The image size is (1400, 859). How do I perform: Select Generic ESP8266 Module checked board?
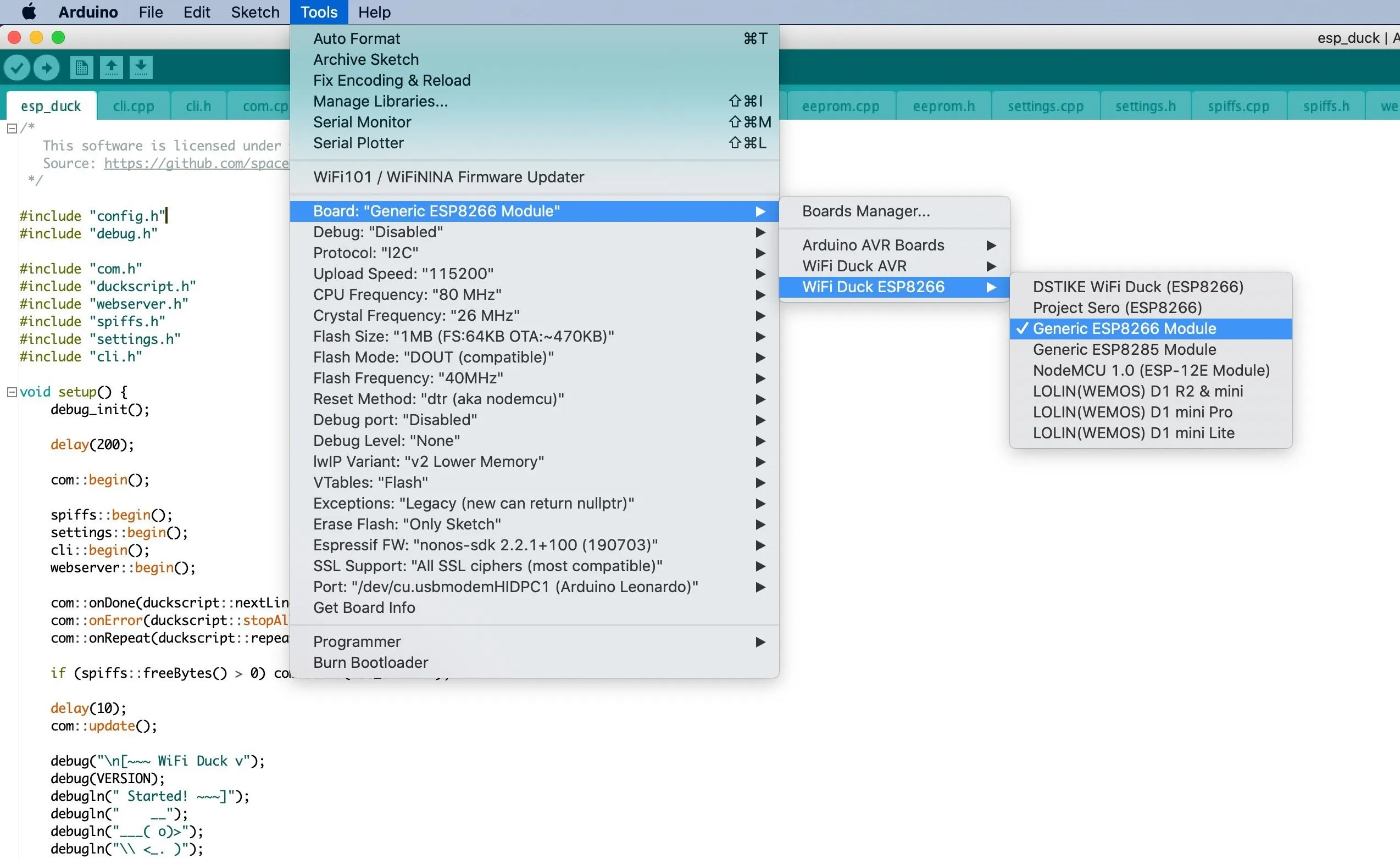[1151, 328]
